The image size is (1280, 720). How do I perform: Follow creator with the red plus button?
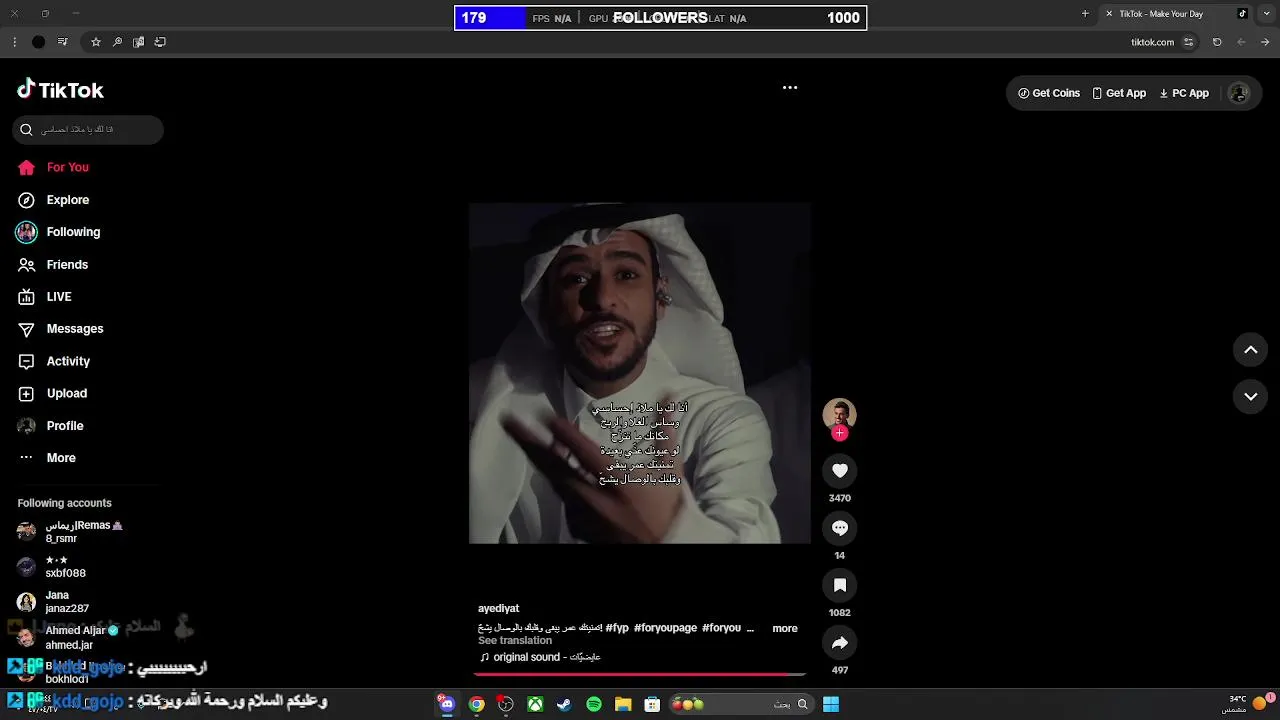coord(840,433)
